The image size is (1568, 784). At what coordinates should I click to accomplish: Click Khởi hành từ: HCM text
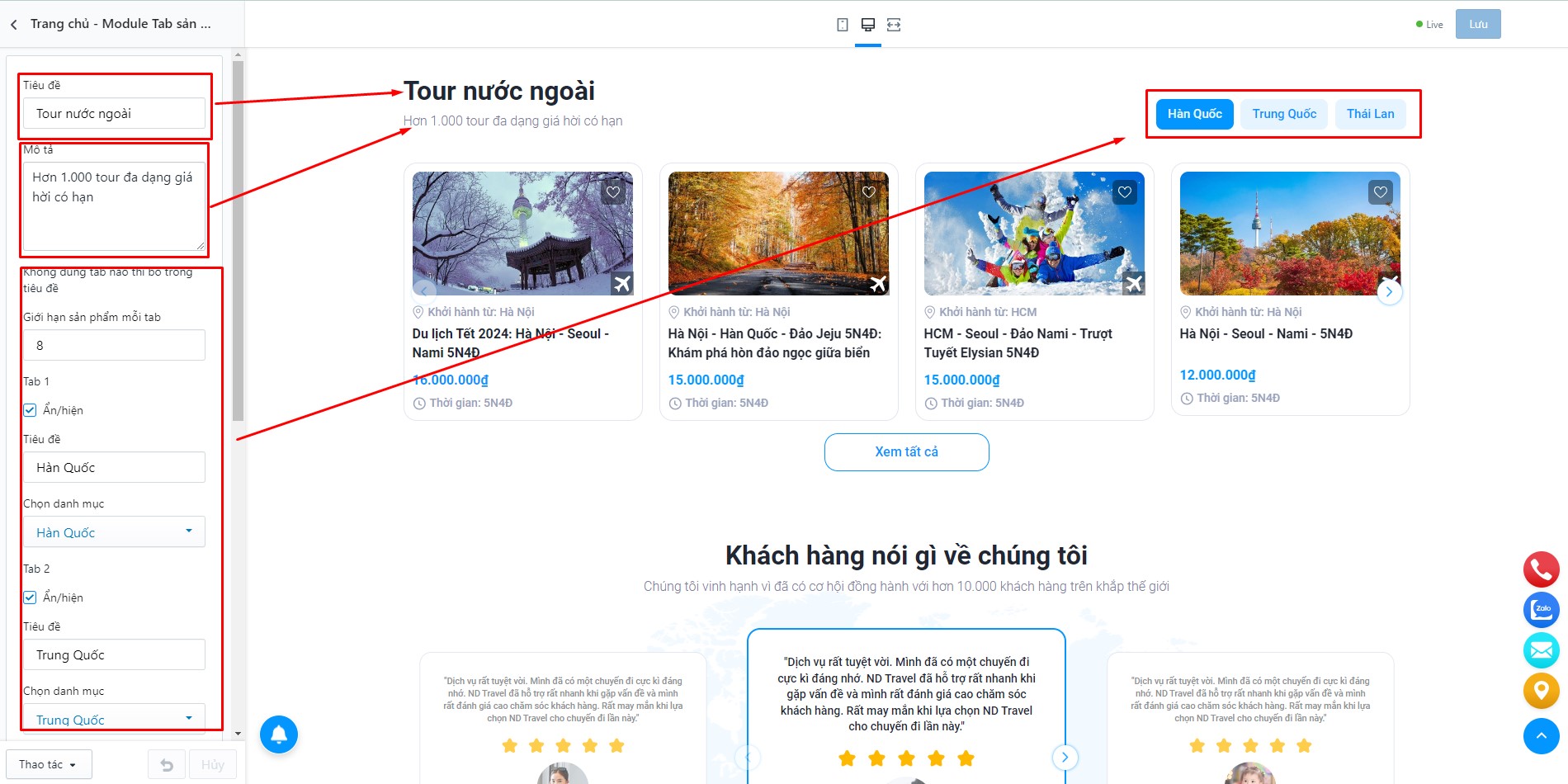point(988,312)
